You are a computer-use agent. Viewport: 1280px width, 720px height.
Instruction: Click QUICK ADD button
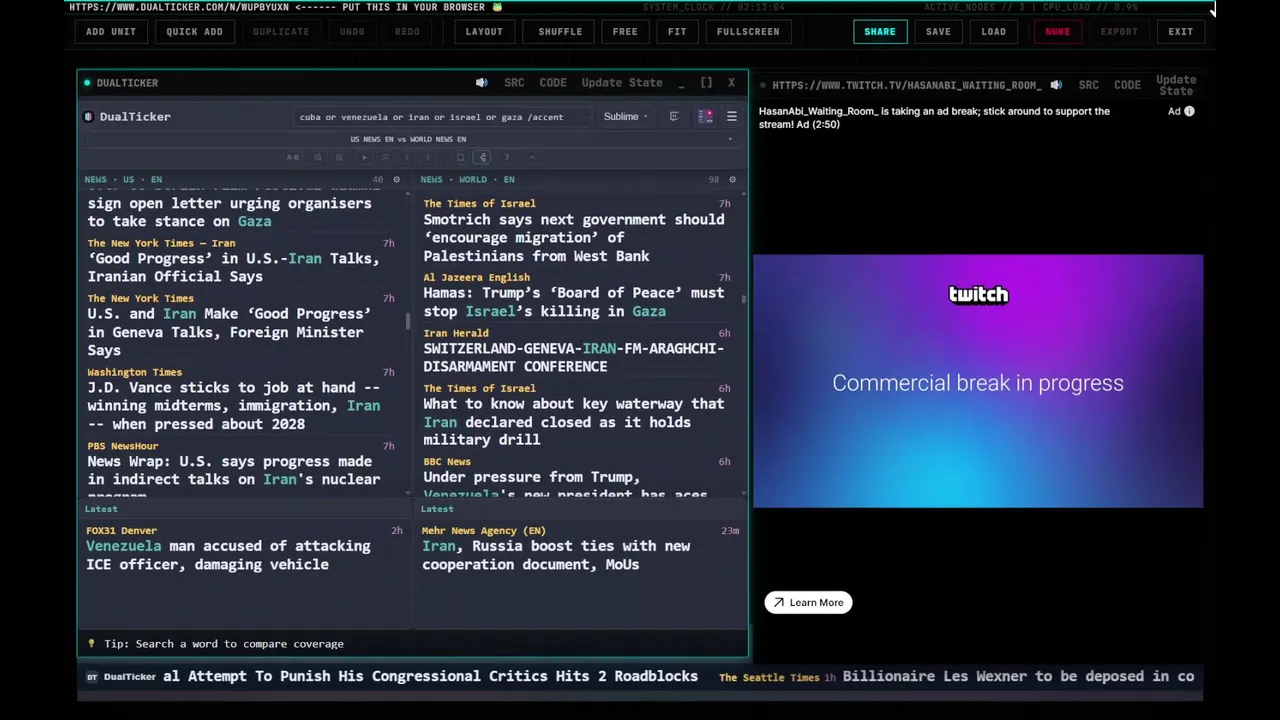194,32
